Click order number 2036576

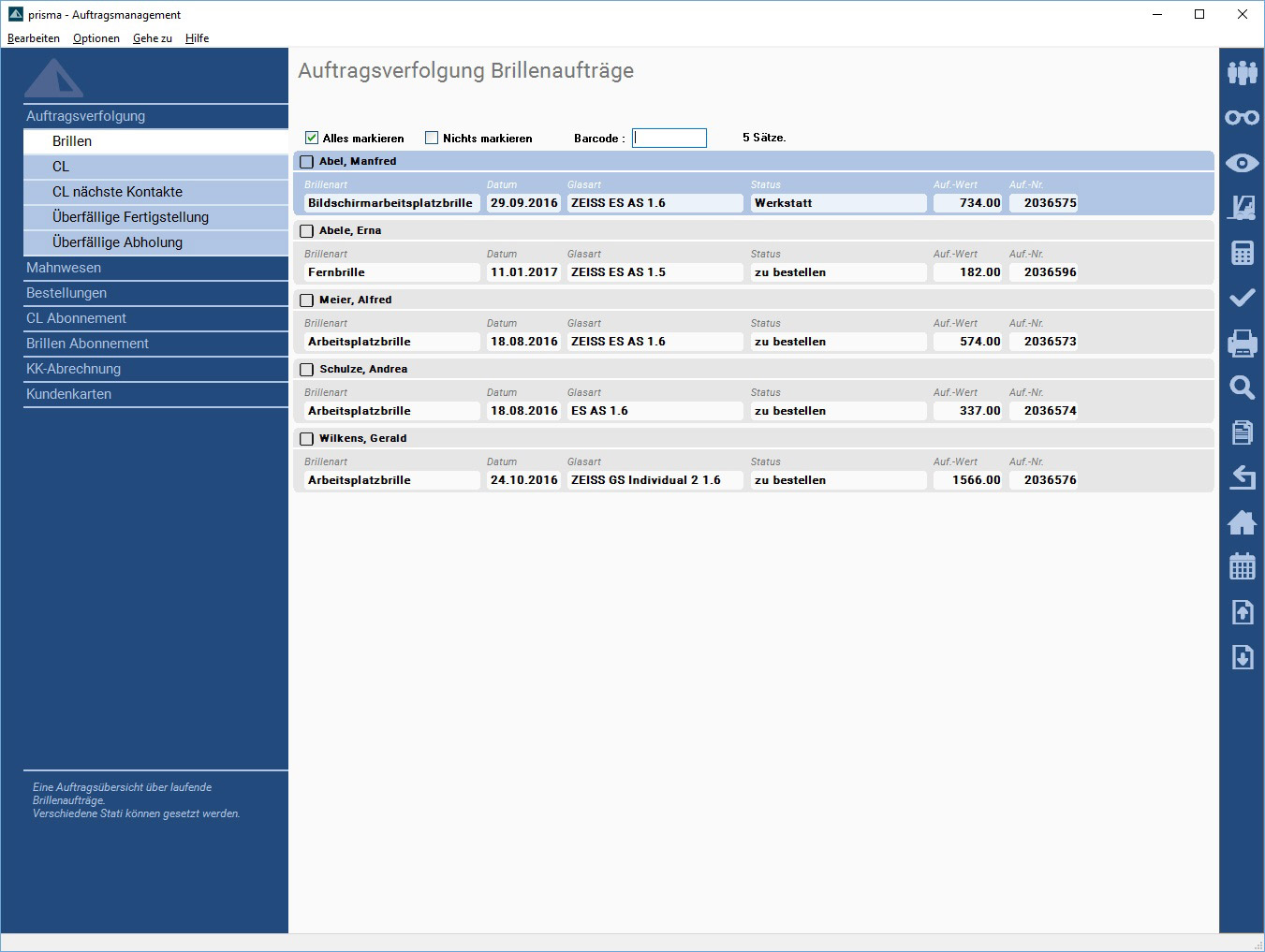pyautogui.click(x=1043, y=480)
